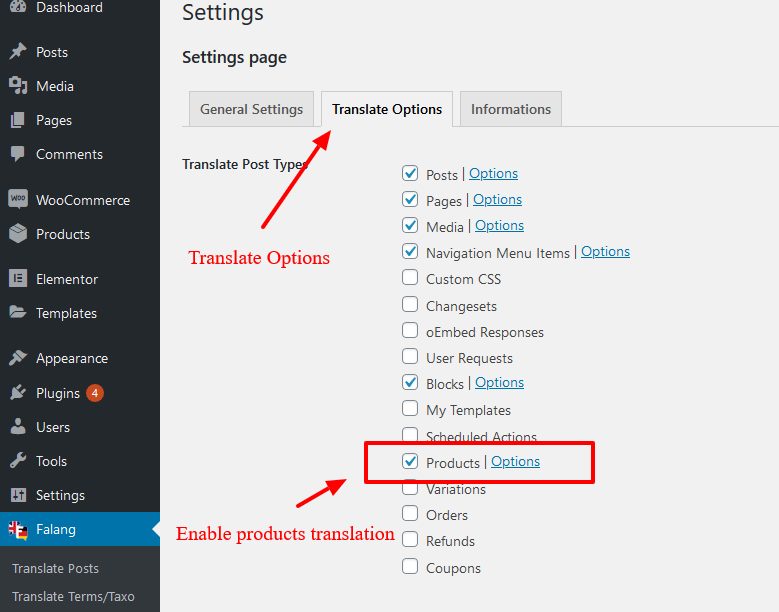The width and height of the screenshot is (779, 612).
Task: Open Media via its camera-music icon
Action: [x=18, y=86]
